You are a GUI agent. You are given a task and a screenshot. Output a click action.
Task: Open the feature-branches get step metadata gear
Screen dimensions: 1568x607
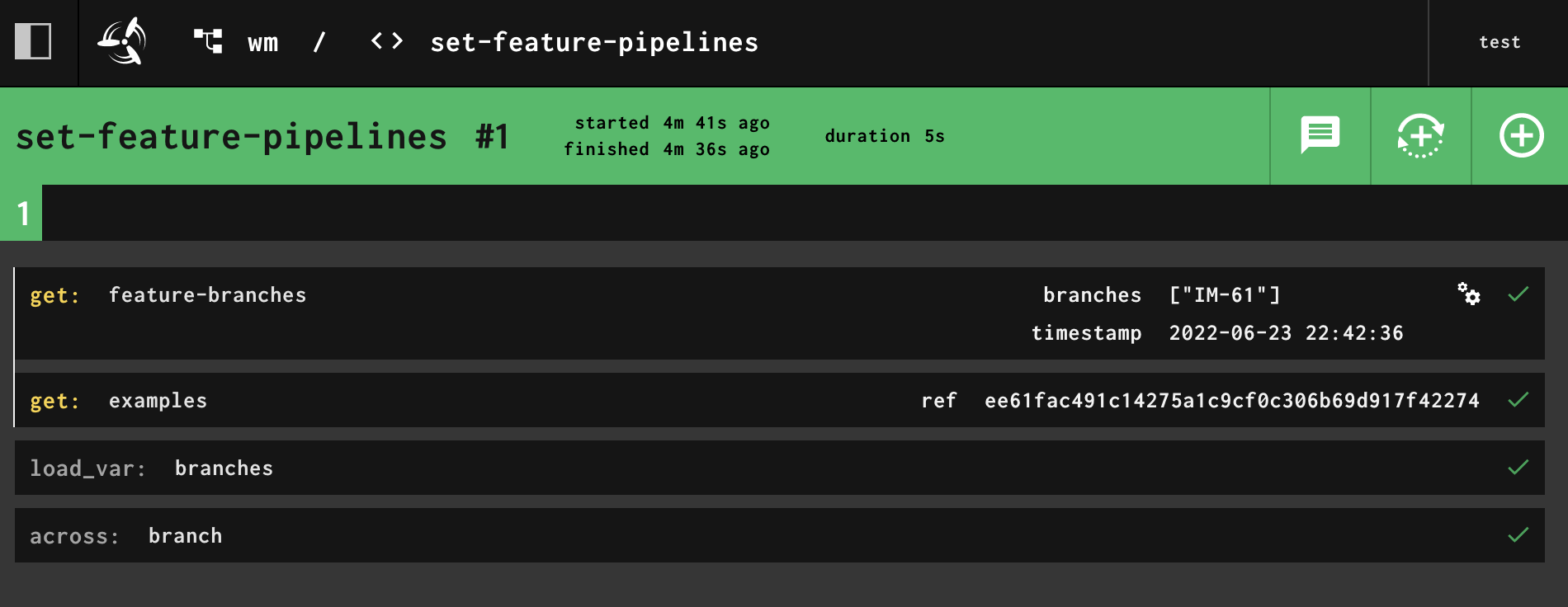[x=1468, y=294]
